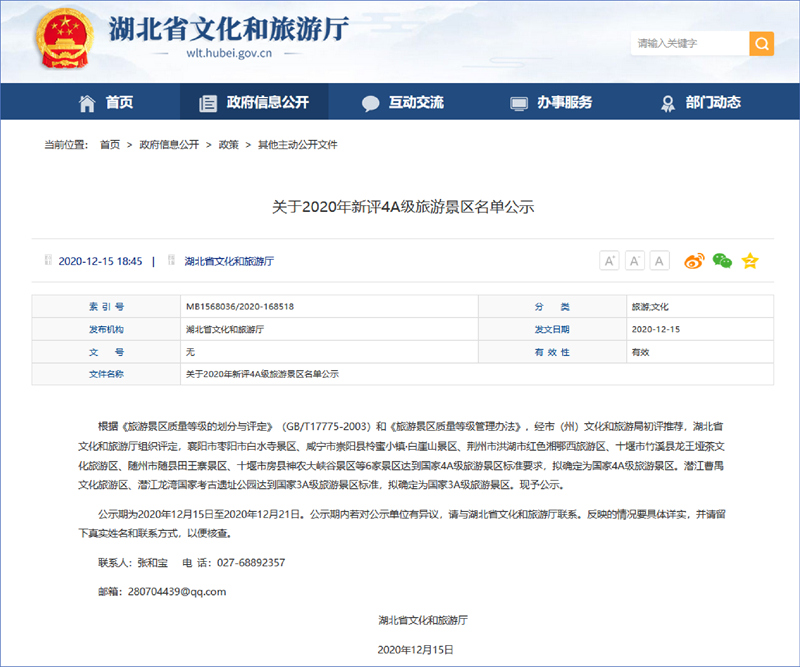Click 其他主动公开文件 breadcrumb link
The width and height of the screenshot is (800, 667).
[298, 145]
